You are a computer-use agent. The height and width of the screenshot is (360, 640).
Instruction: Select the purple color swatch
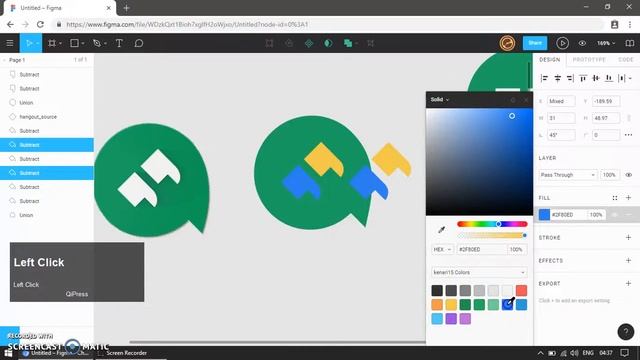click(x=451, y=319)
